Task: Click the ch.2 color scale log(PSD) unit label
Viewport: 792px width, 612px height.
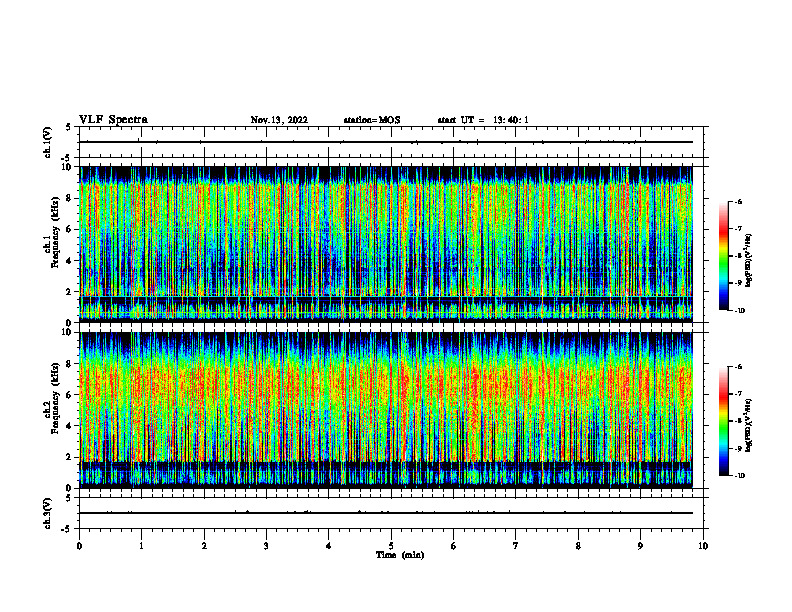Action: pyautogui.click(x=749, y=426)
